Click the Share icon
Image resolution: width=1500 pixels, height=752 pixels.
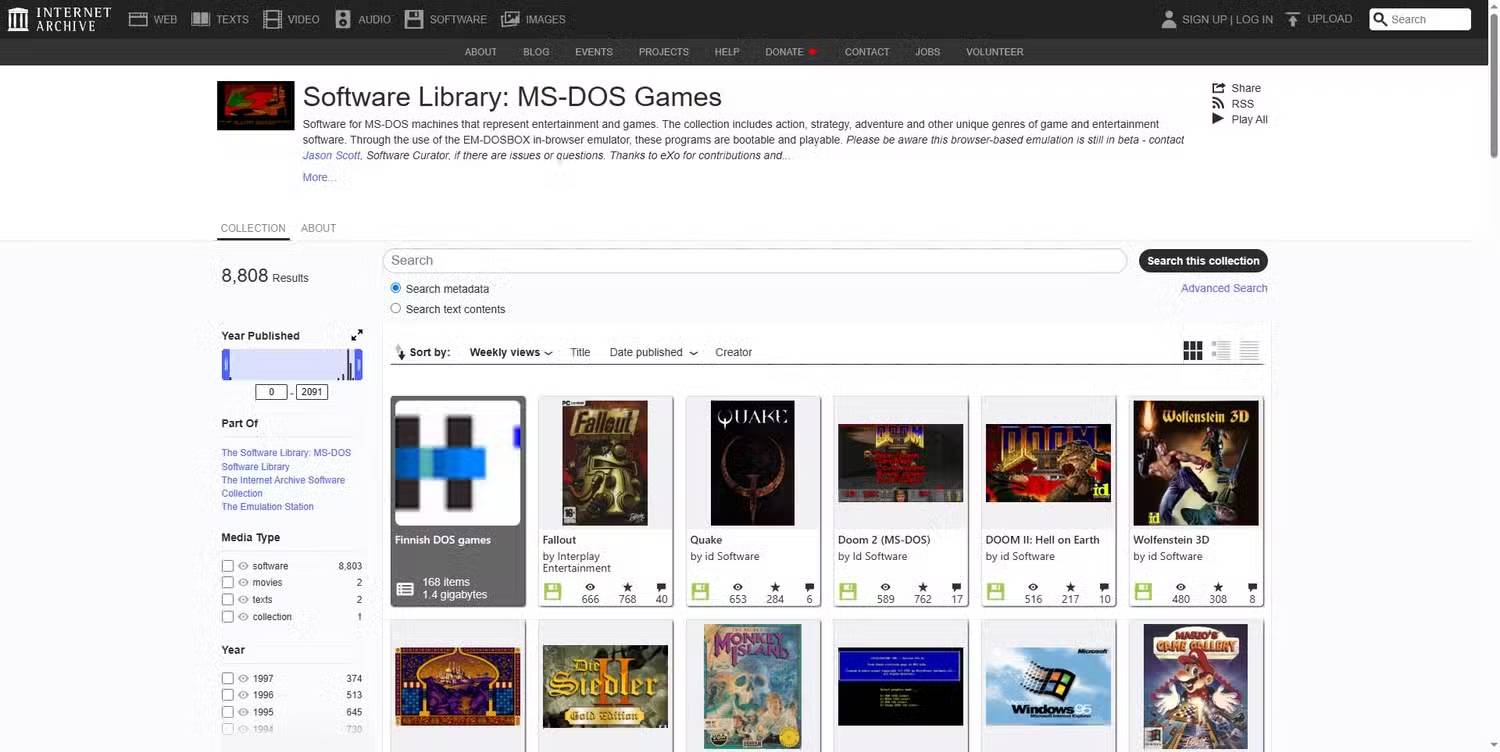point(1218,88)
